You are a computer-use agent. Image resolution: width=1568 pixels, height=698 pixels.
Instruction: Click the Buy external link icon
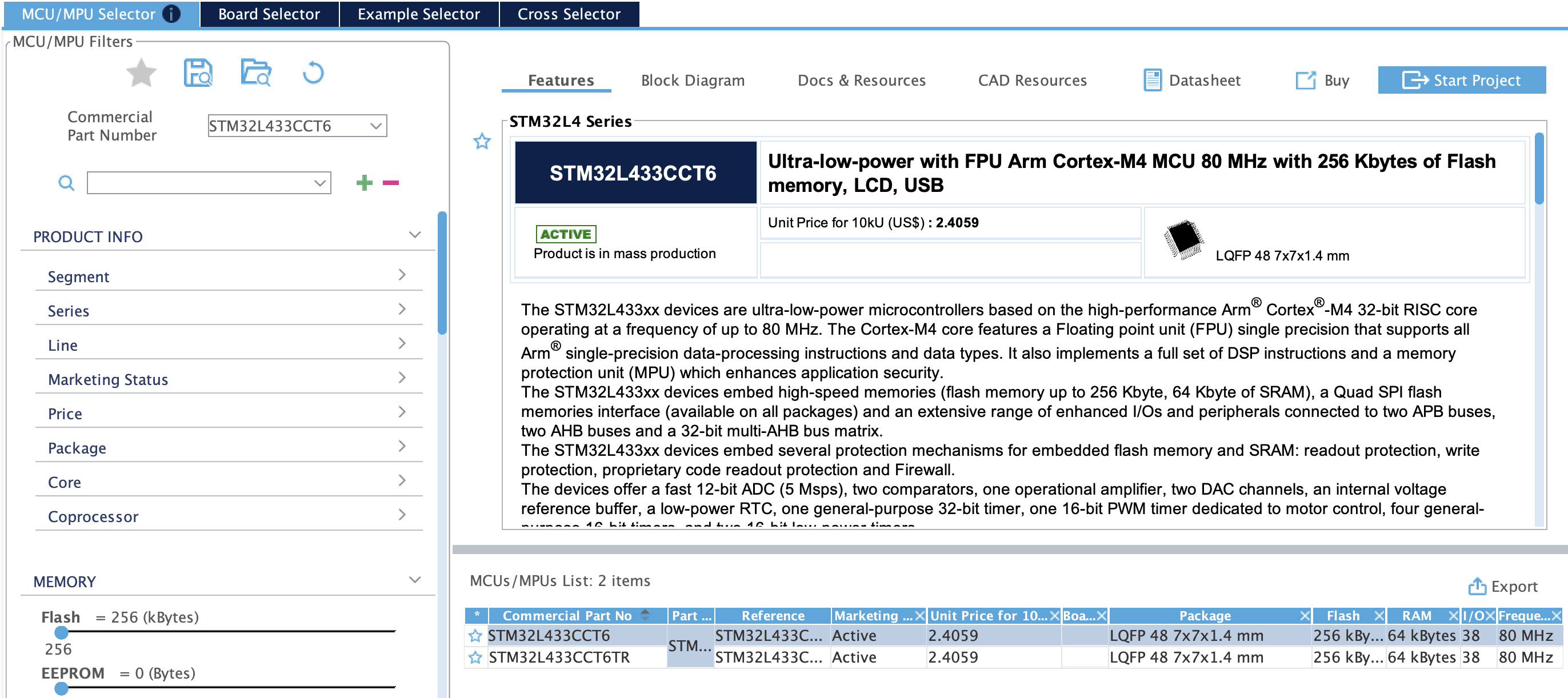coord(1306,81)
